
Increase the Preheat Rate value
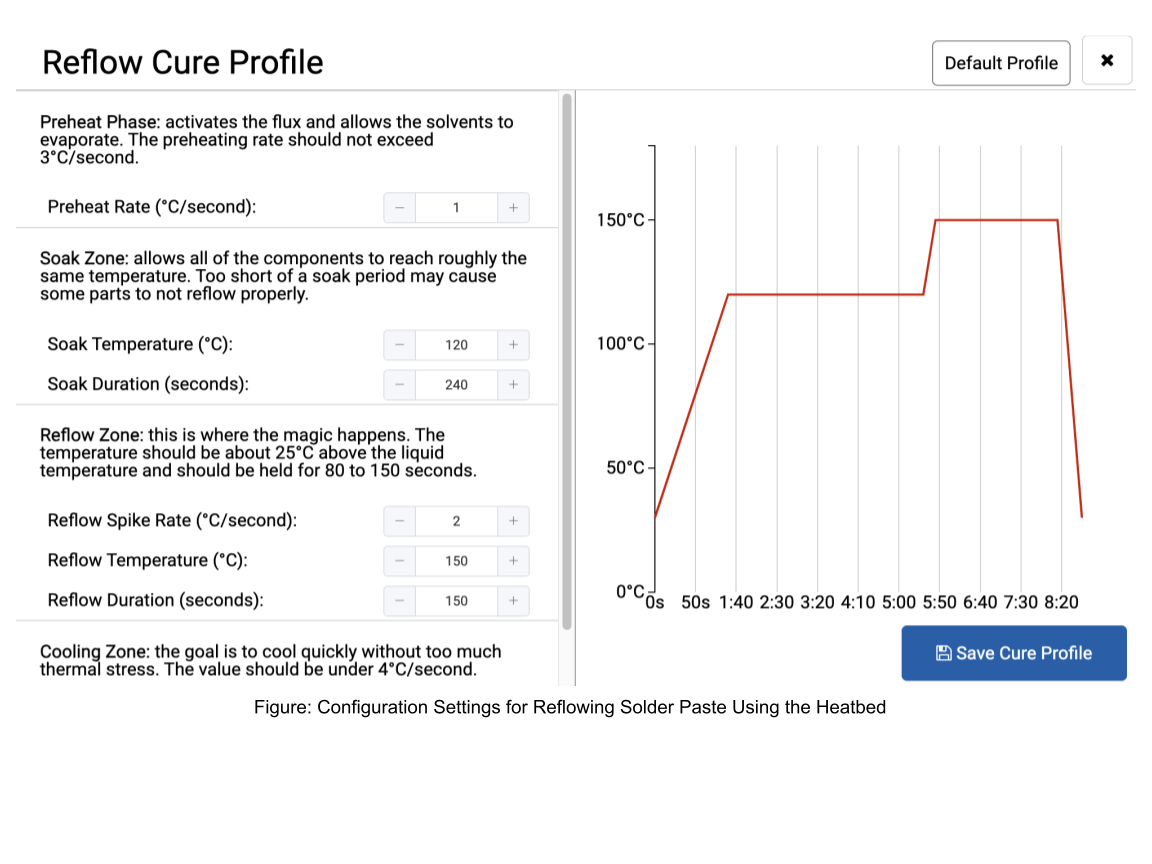point(513,208)
